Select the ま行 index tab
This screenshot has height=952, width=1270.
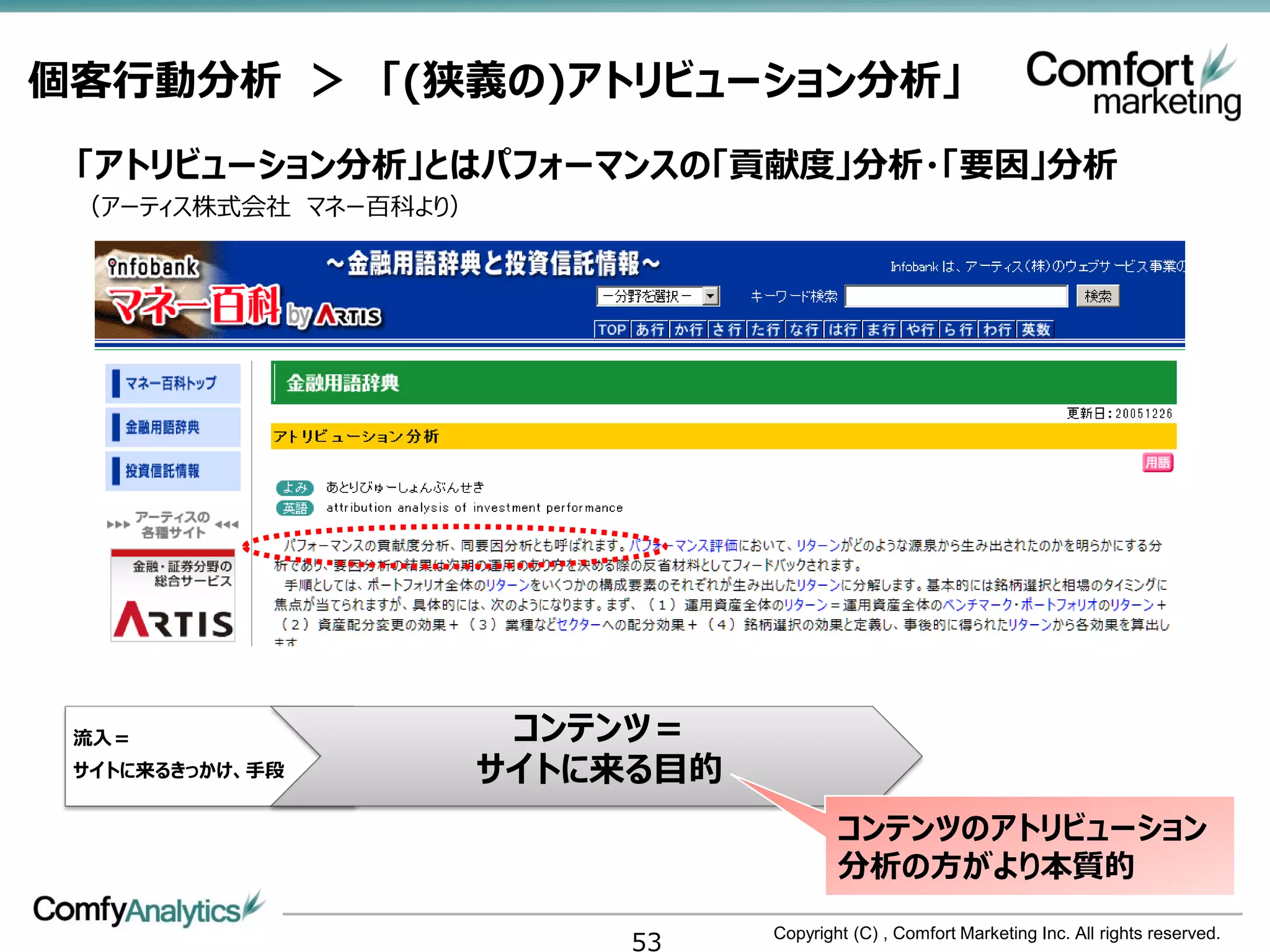881,330
